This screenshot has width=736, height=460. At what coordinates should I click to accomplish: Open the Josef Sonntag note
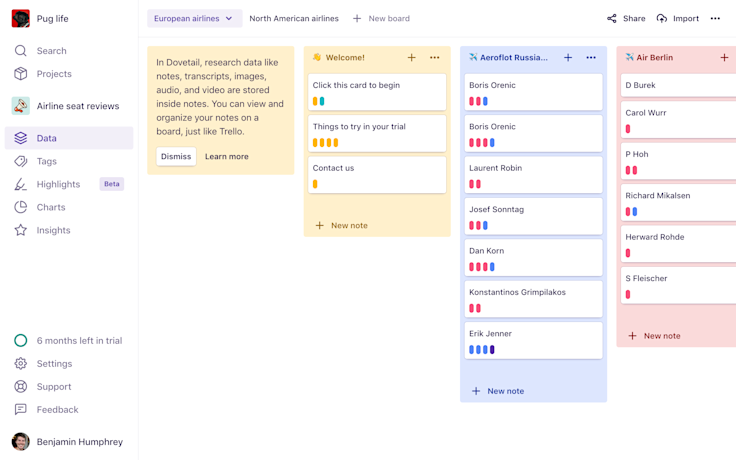point(533,216)
